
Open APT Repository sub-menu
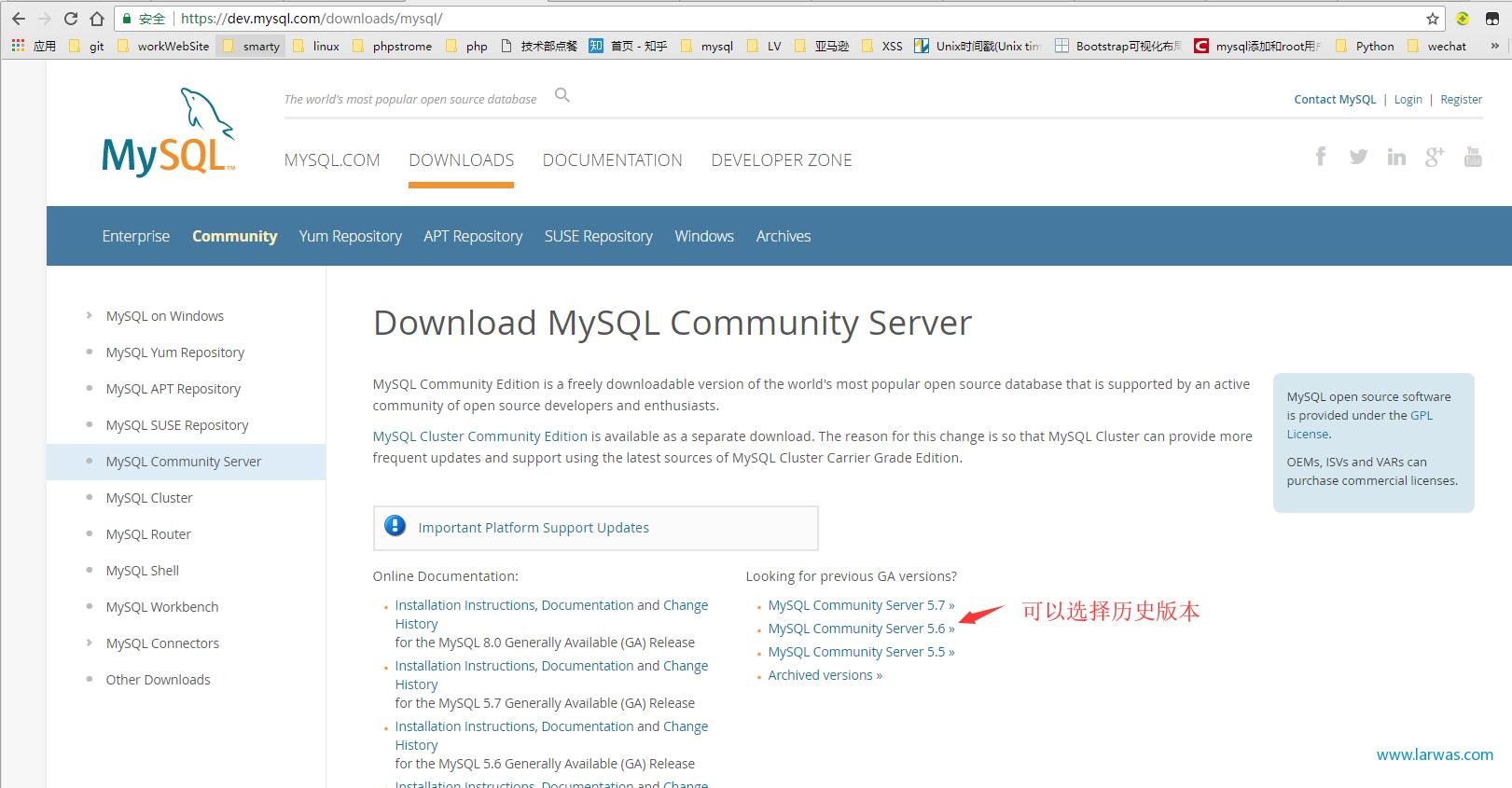tap(473, 236)
